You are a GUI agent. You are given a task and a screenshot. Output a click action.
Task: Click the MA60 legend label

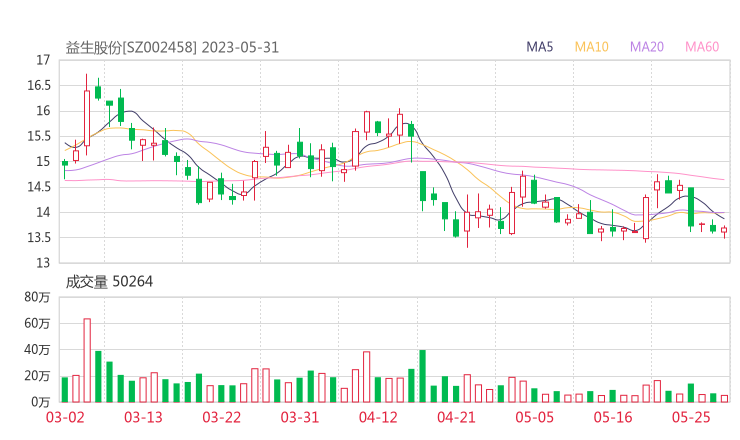pos(702,47)
